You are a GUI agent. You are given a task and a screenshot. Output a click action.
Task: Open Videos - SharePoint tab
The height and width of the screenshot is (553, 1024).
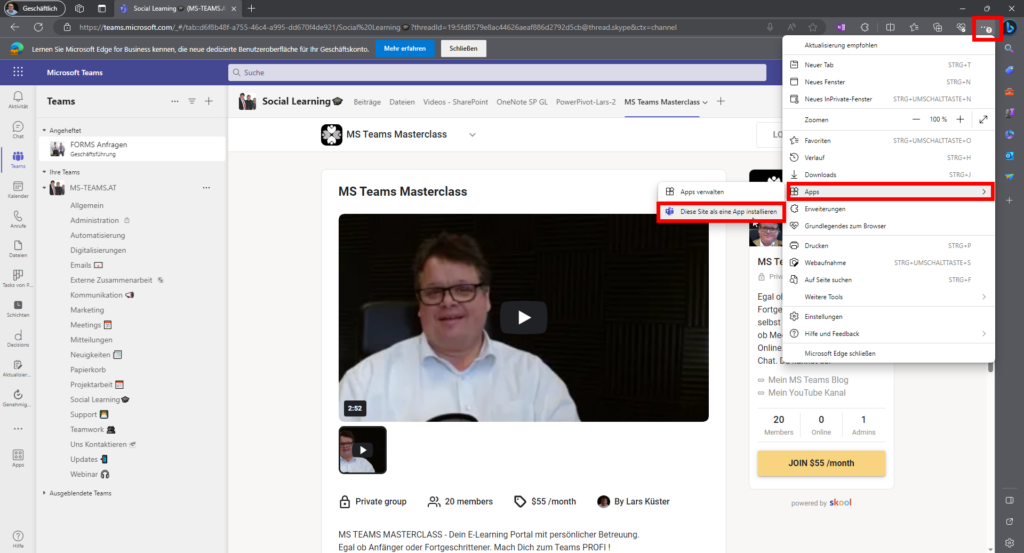(455, 102)
